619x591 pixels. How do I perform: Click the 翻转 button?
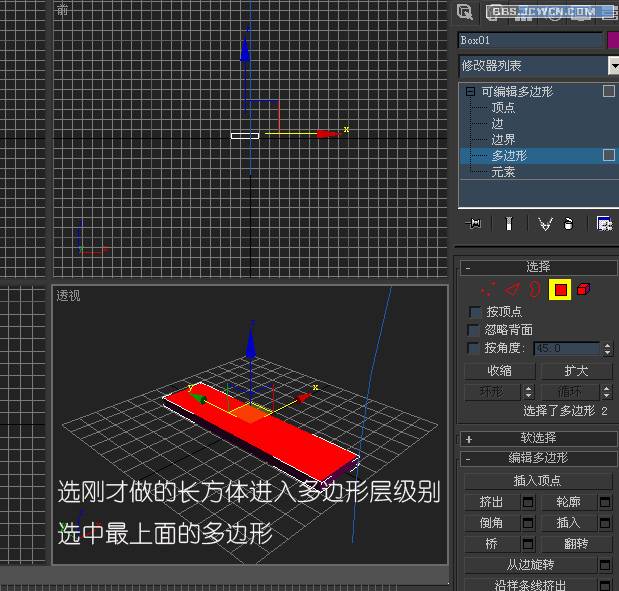pyautogui.click(x=576, y=544)
